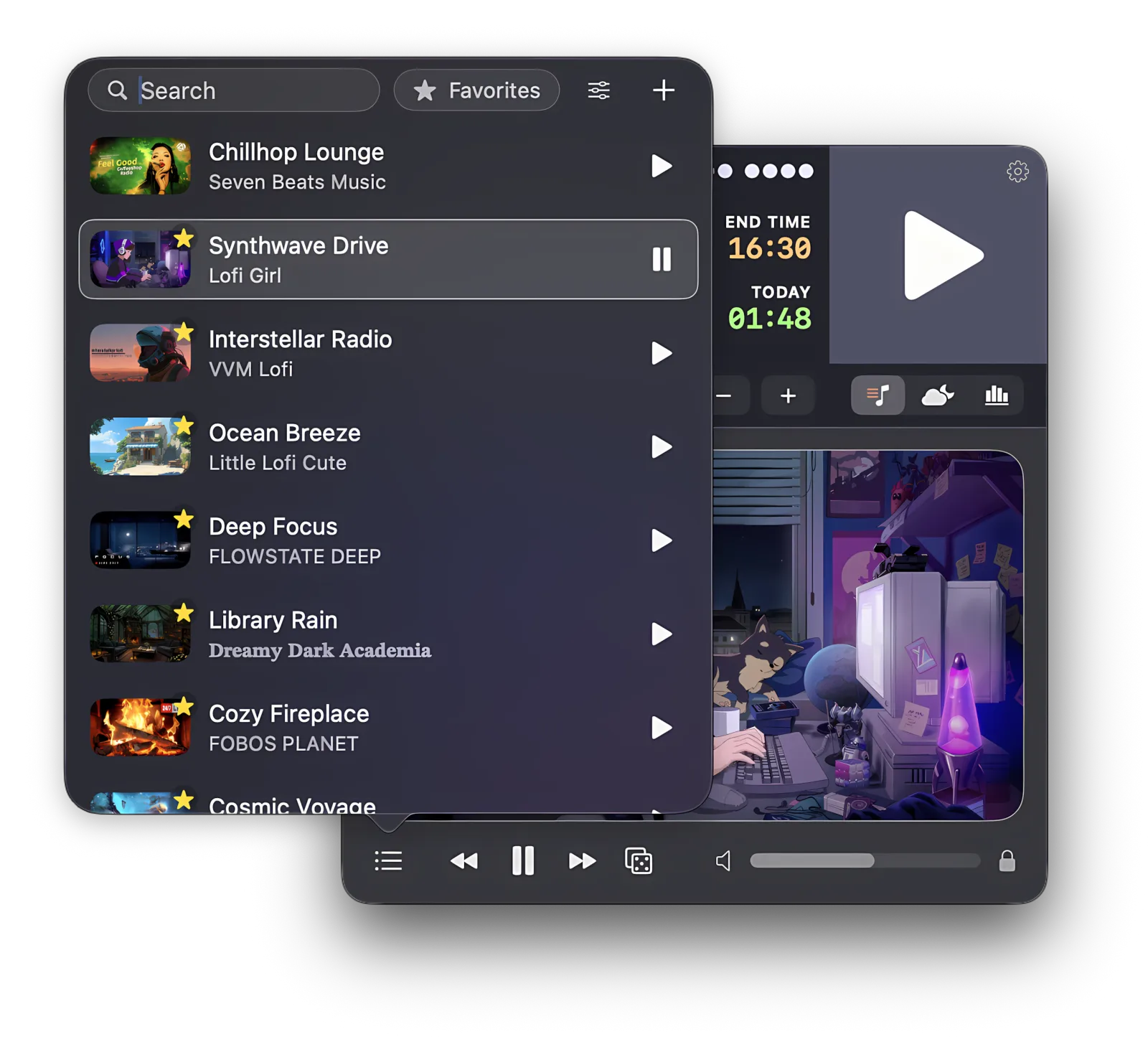The width and height of the screenshot is (1148, 1037).
Task: Click the lofi artwork image
Action: [867, 635]
